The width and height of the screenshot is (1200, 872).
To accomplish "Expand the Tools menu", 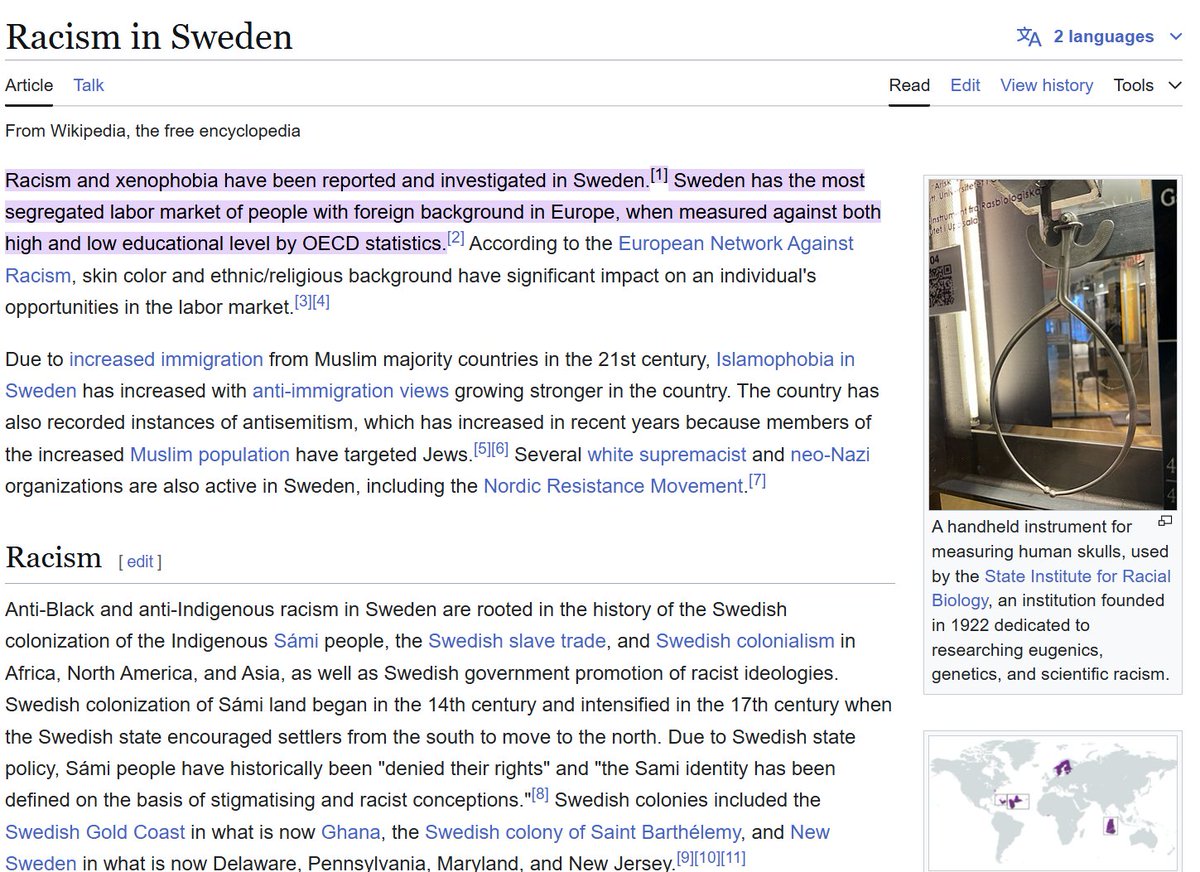I will coord(1147,85).
